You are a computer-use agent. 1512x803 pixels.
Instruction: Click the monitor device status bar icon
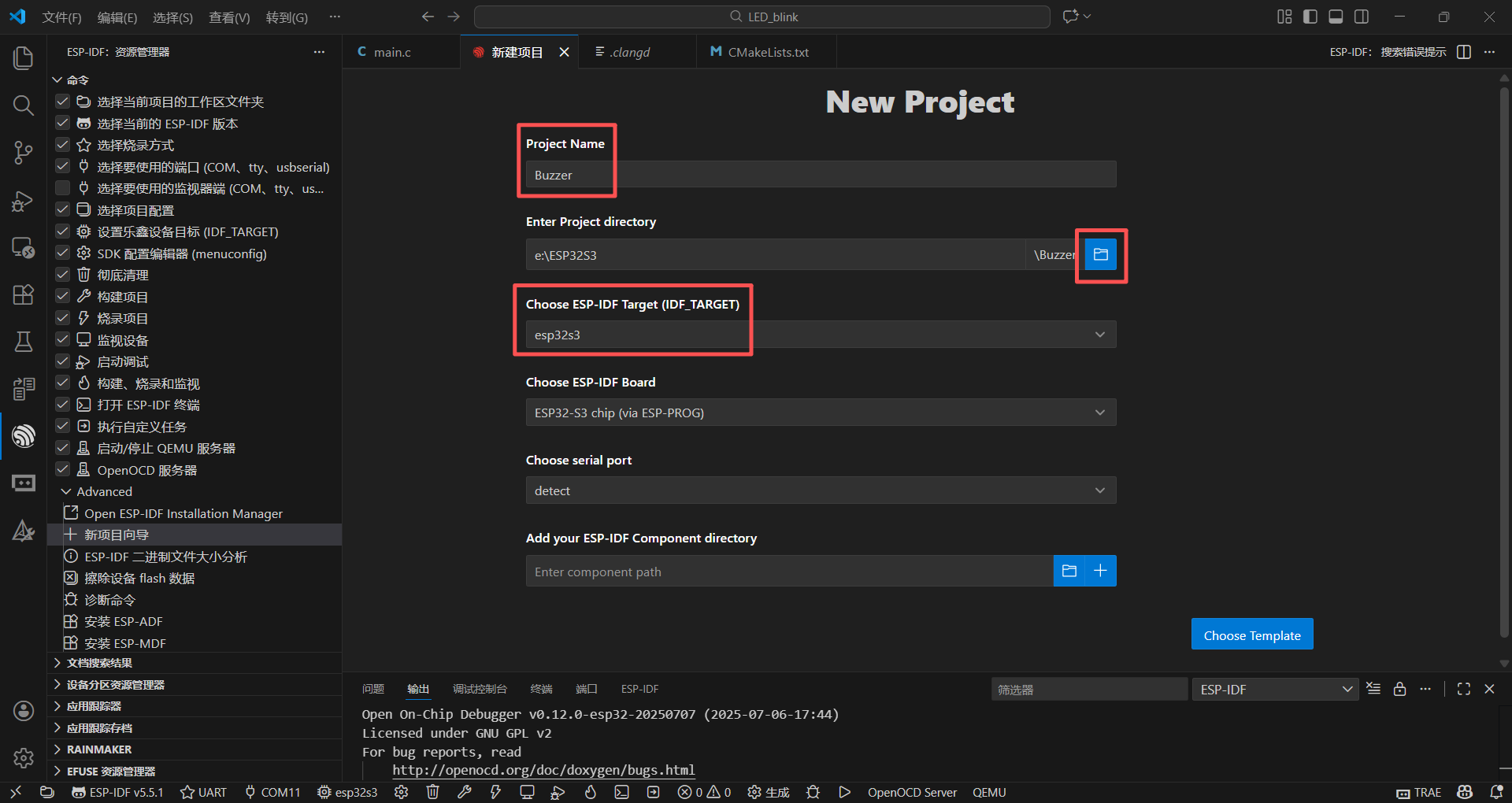tap(527, 792)
